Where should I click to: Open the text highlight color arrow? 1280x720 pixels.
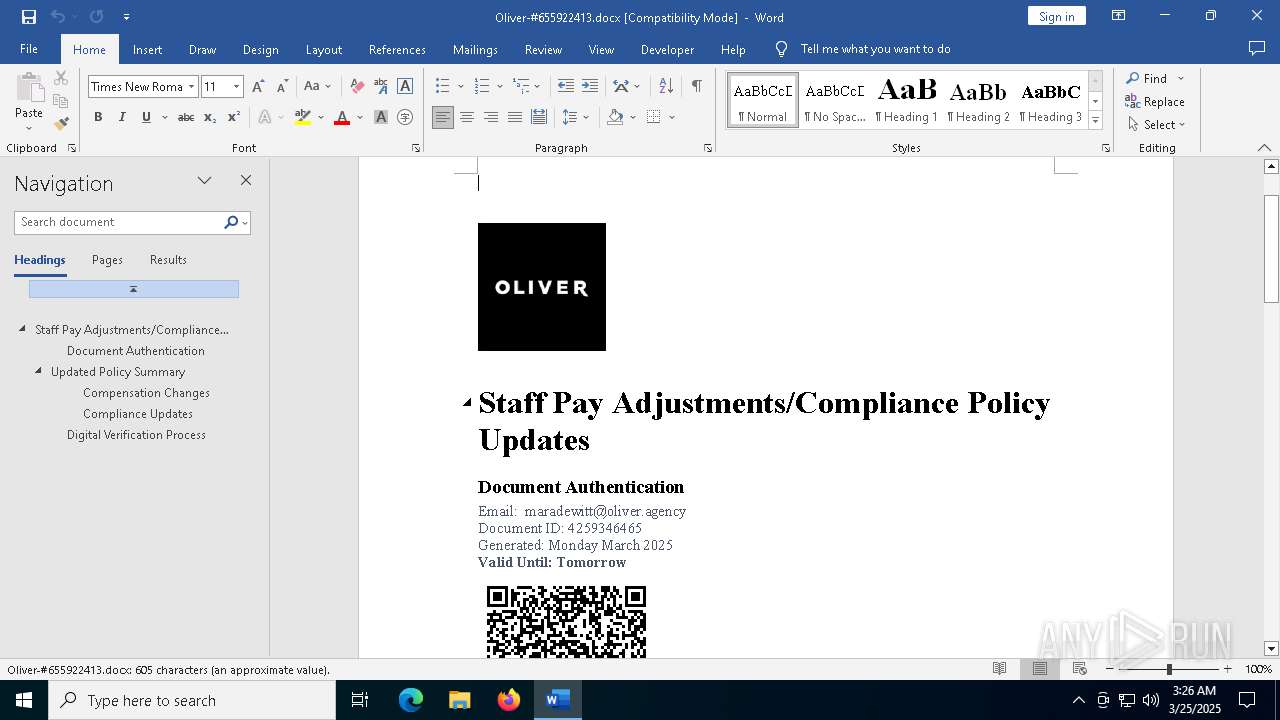pyautogui.click(x=321, y=117)
